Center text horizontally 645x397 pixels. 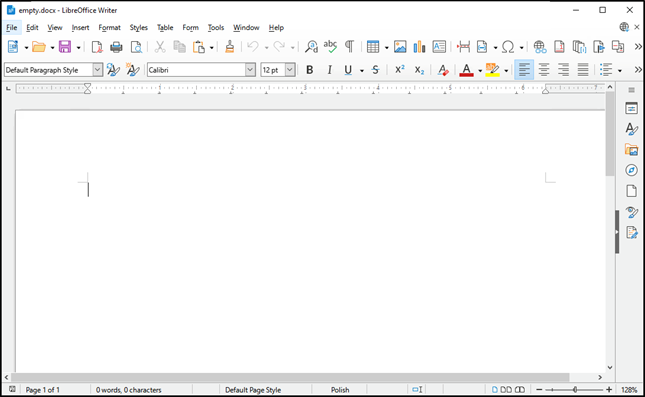pos(544,70)
